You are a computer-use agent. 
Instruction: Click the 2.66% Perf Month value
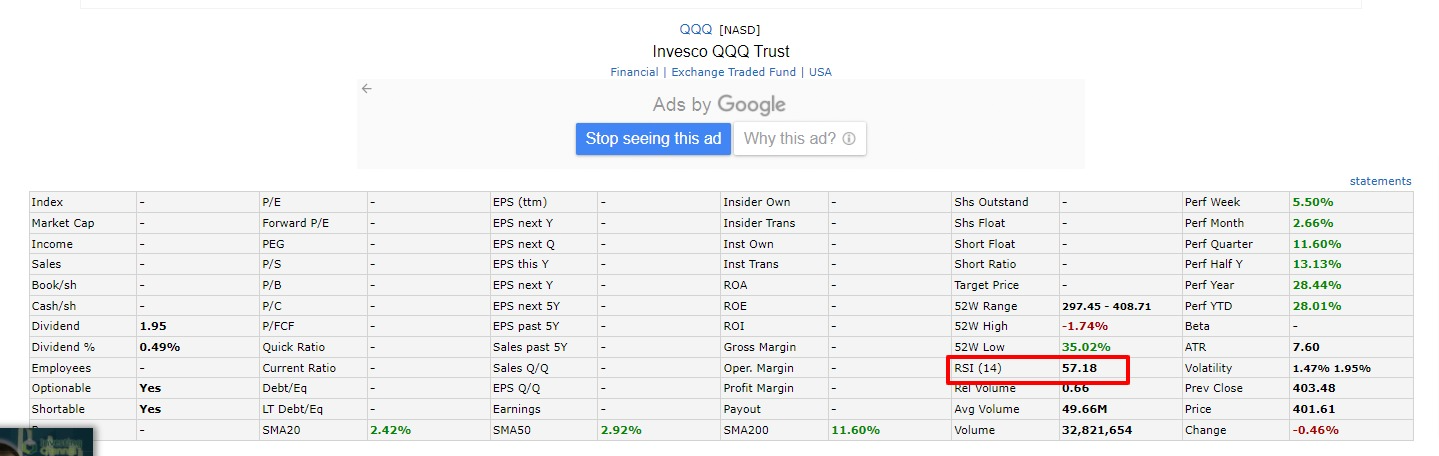(1313, 223)
